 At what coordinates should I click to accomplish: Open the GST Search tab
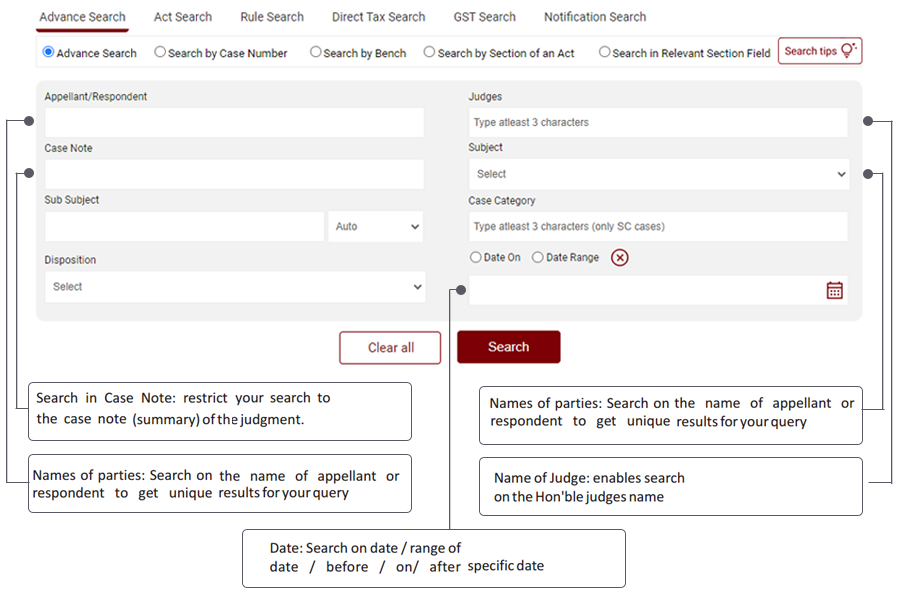[484, 17]
